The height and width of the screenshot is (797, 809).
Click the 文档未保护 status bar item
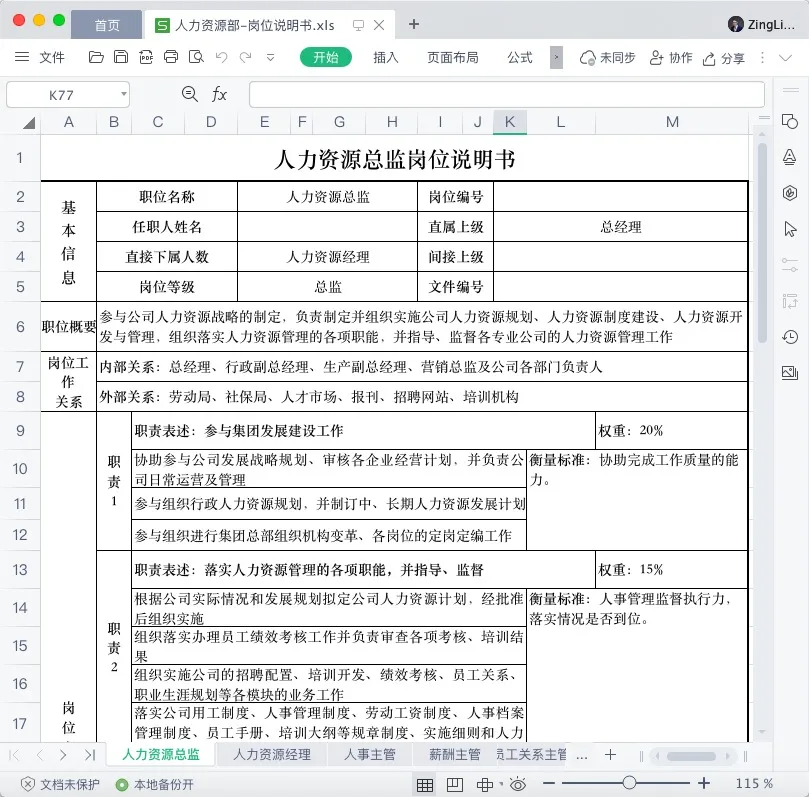point(60,785)
